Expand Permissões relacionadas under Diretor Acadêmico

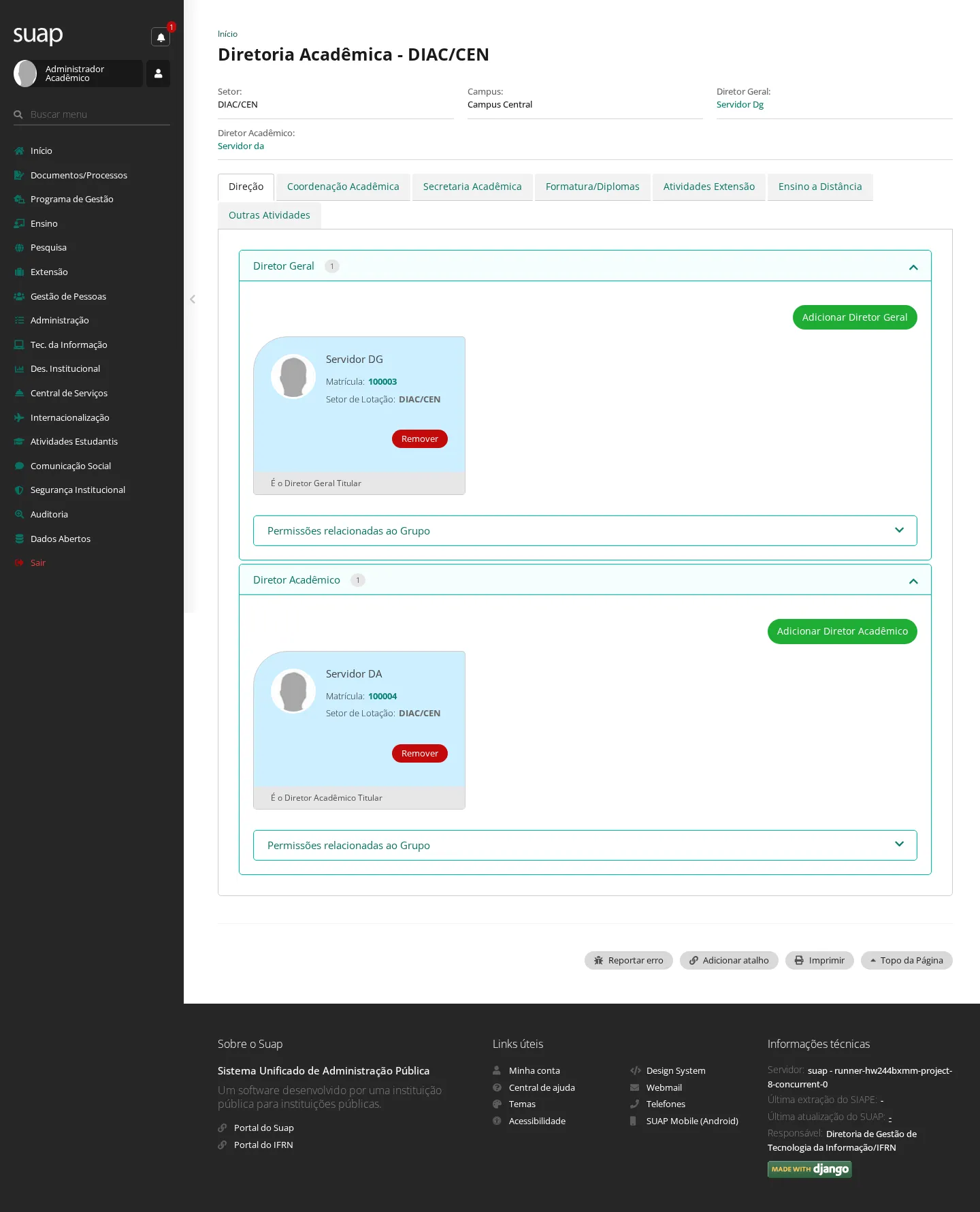tap(585, 845)
